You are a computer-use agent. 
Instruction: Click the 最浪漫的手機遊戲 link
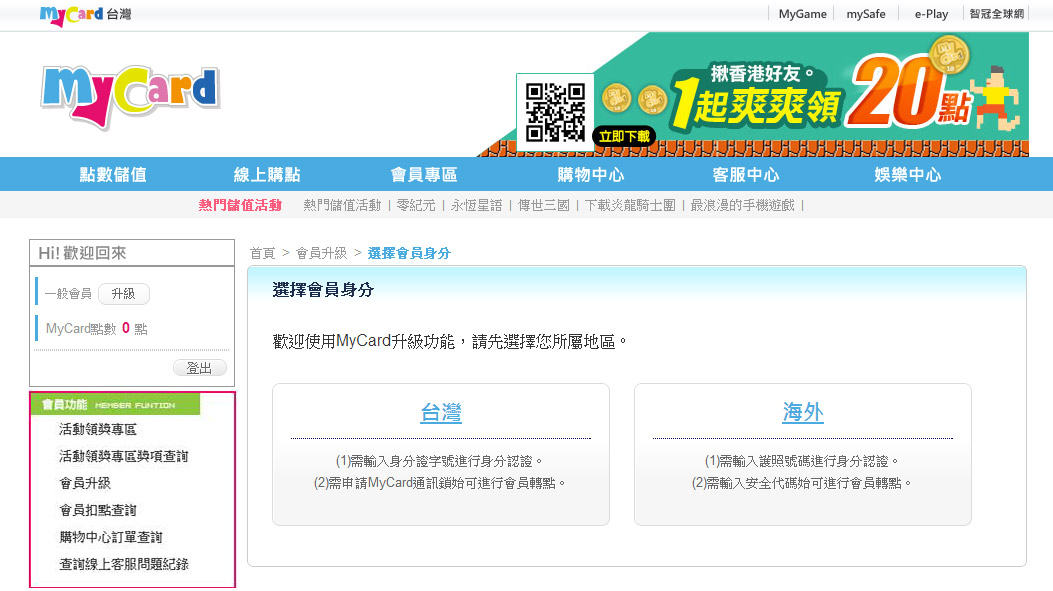click(x=742, y=206)
